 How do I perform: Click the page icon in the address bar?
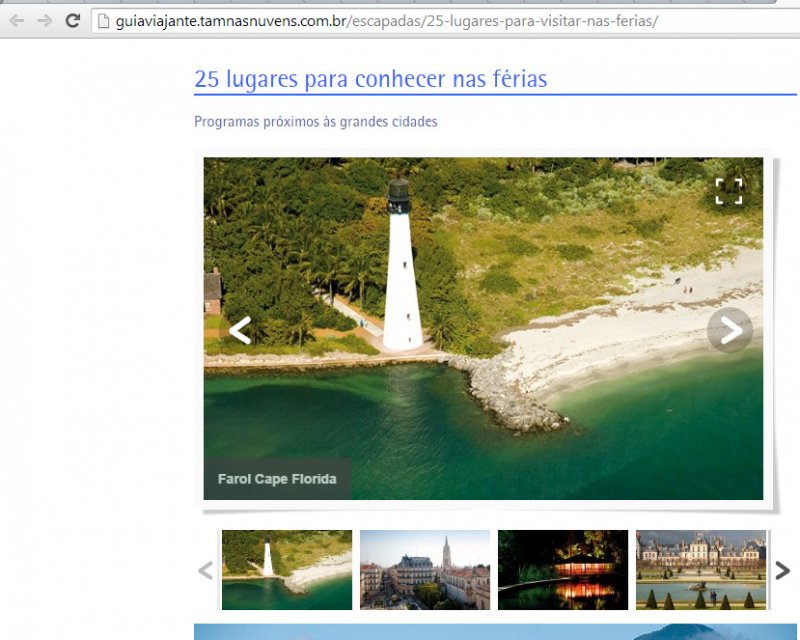[104, 21]
